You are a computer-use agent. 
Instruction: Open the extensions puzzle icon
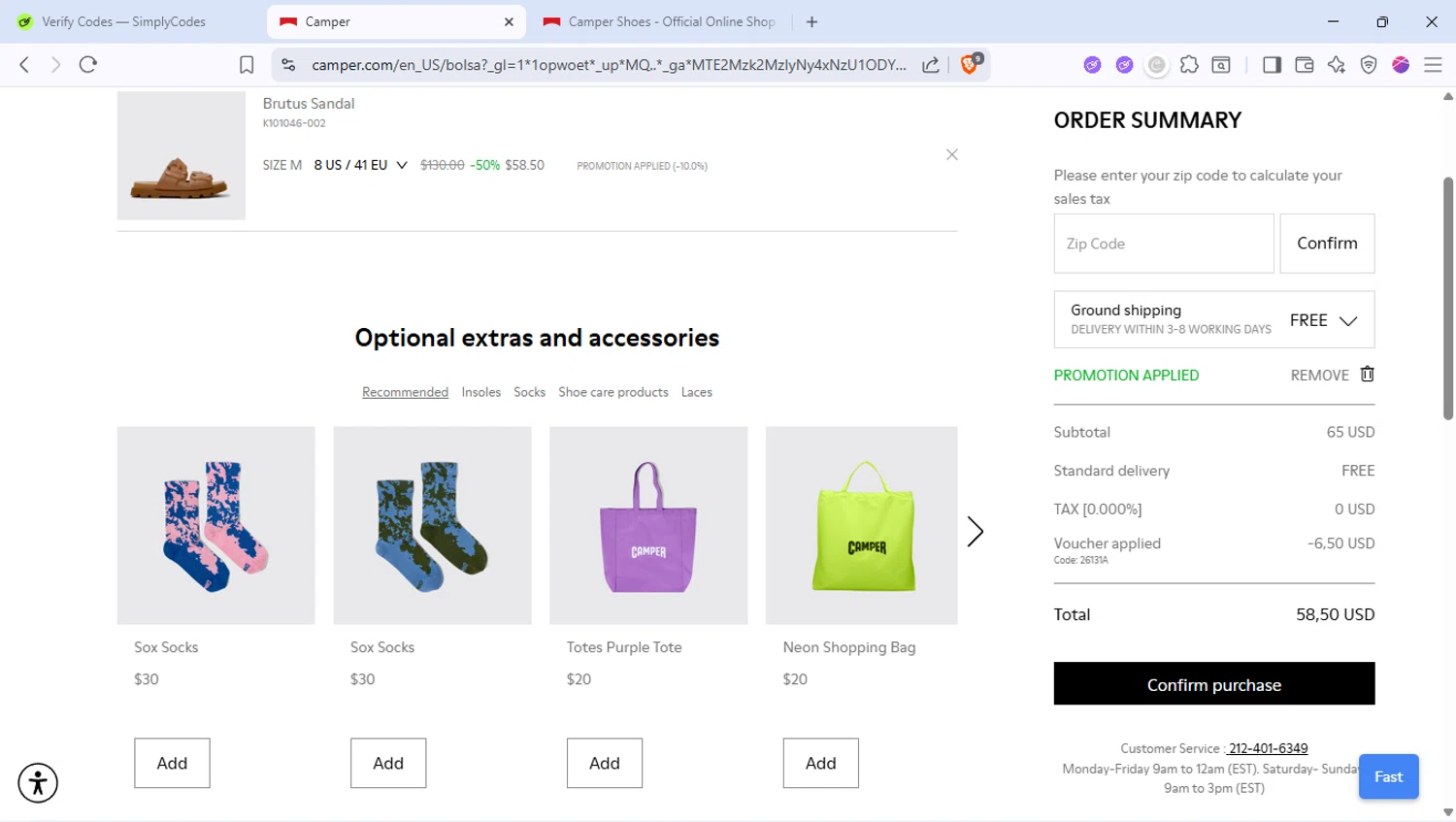pyautogui.click(x=1189, y=65)
